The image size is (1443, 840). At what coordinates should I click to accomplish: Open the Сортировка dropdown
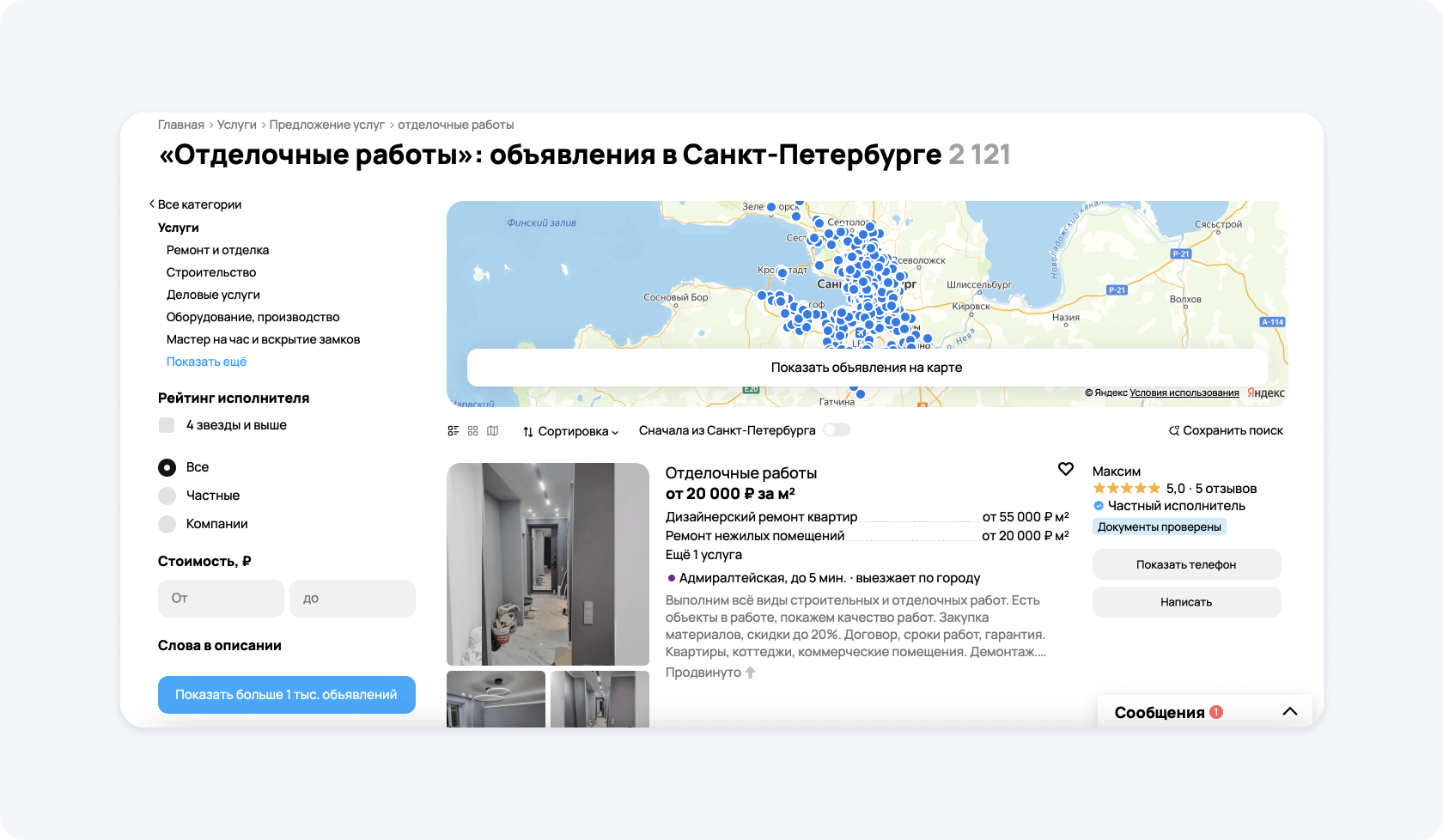pos(570,431)
